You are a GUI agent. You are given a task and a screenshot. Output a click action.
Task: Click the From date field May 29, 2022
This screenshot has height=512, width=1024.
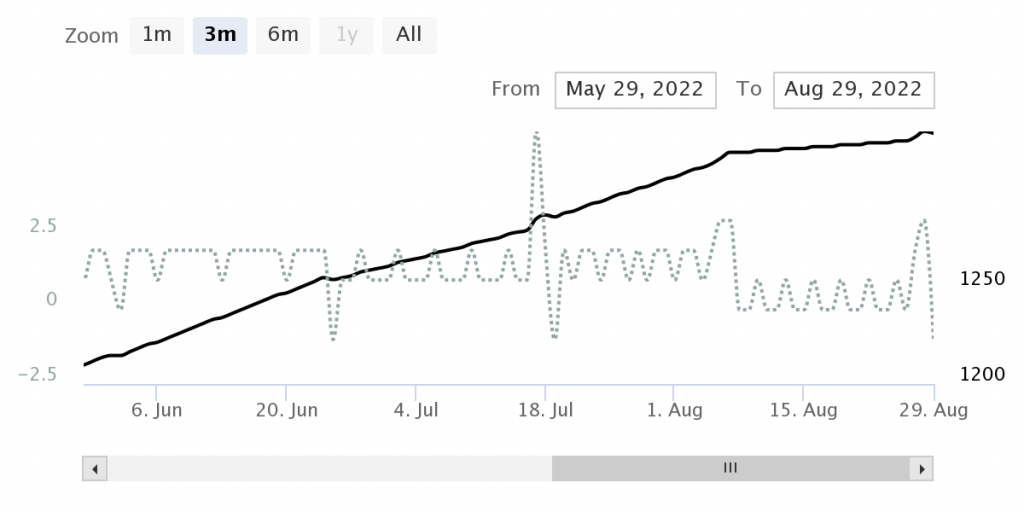pyautogui.click(x=635, y=89)
